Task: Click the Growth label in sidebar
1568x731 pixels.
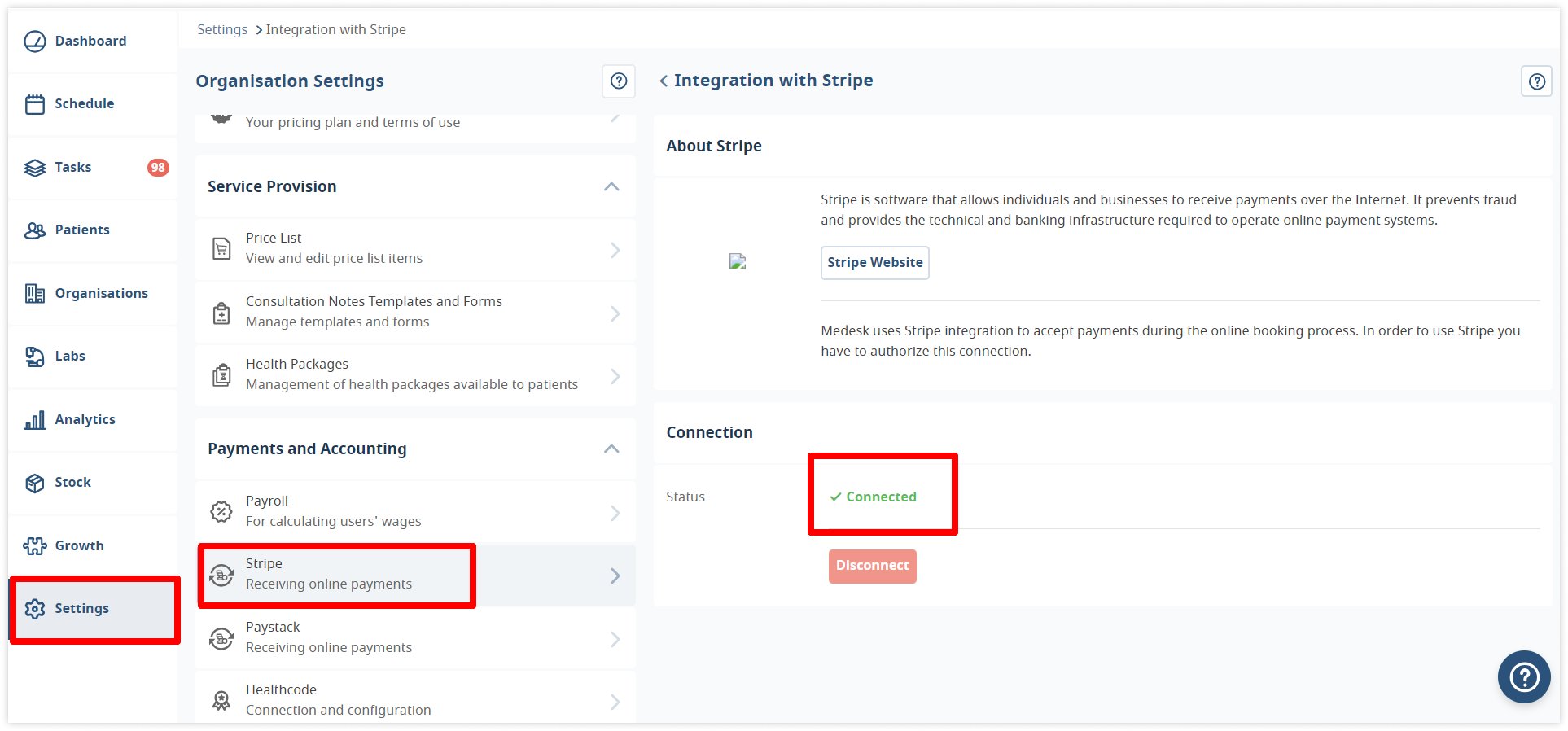Action: [x=80, y=546]
